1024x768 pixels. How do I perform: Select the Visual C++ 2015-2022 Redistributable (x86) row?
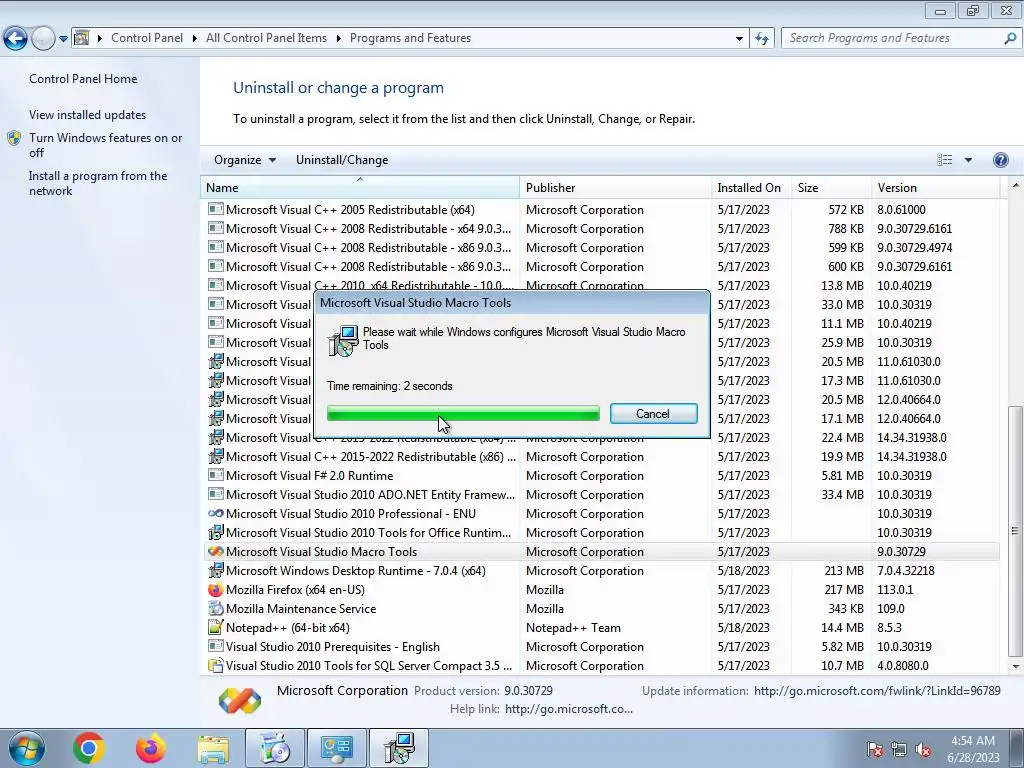point(601,456)
